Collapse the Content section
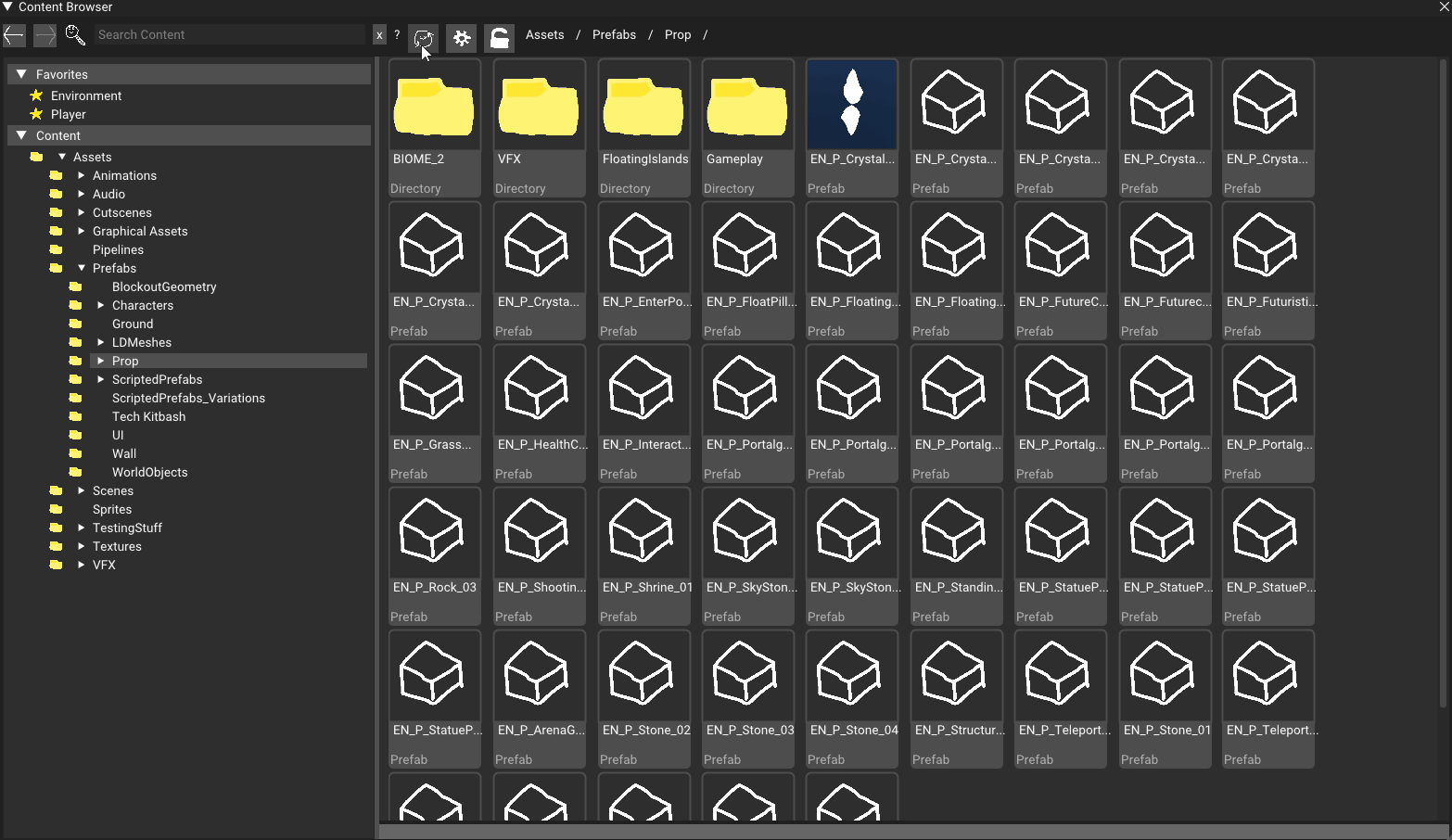 [21, 135]
